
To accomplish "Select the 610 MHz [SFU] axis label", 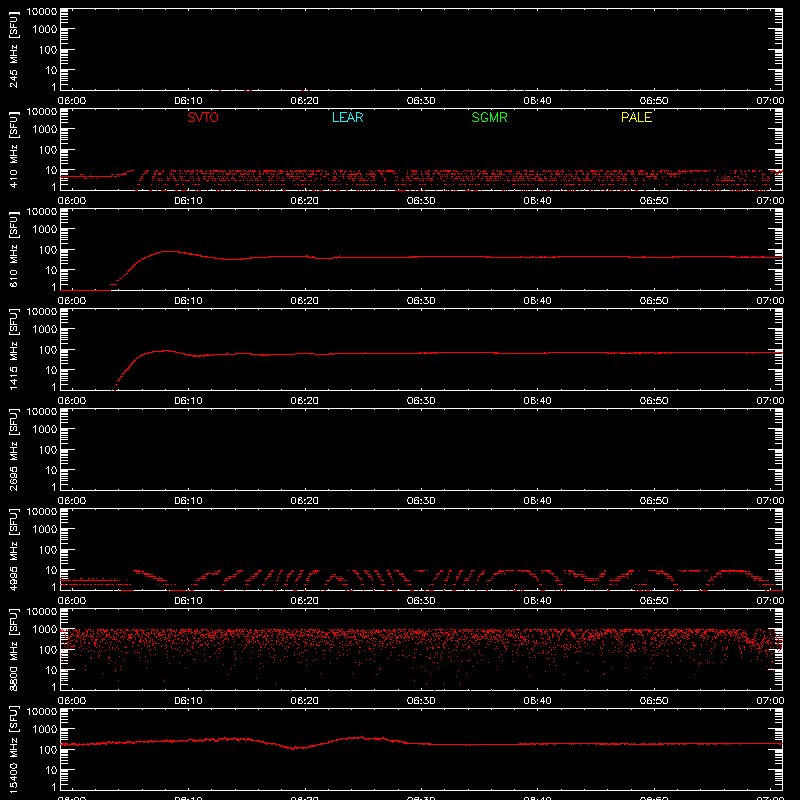I will point(14,249).
